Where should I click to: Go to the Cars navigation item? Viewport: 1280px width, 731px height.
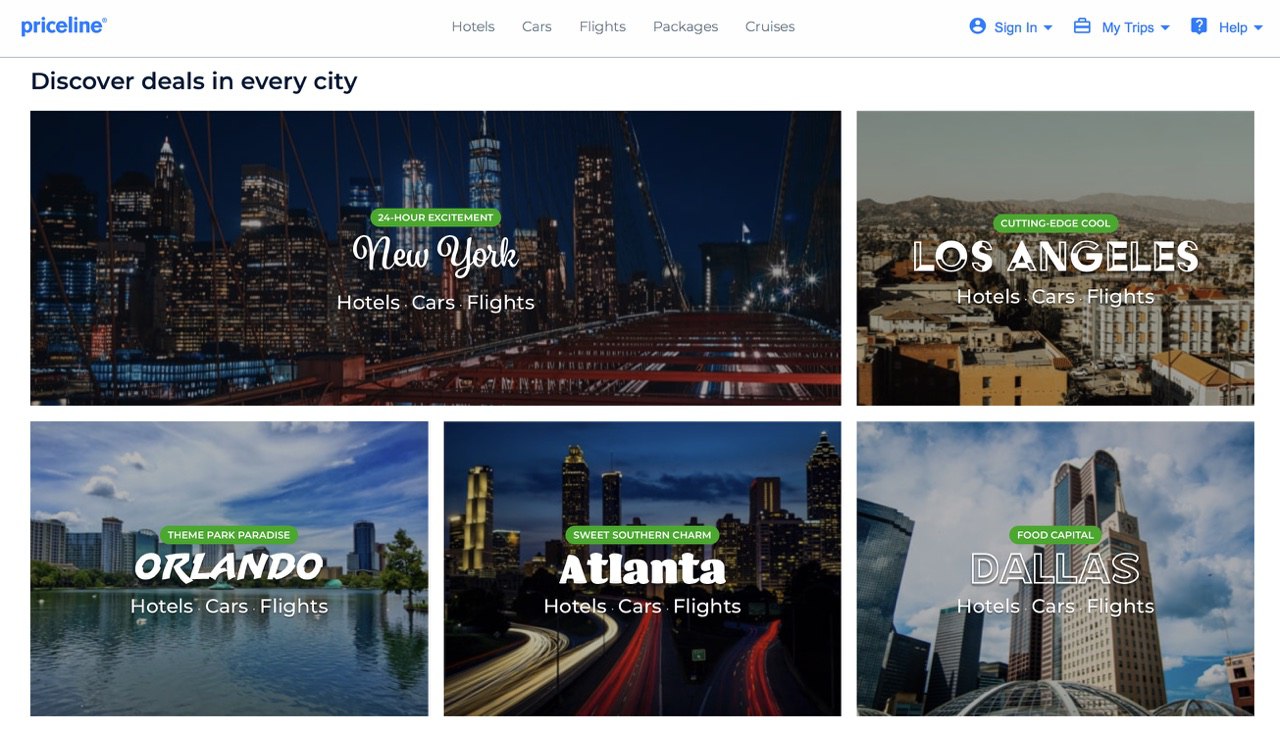tap(537, 27)
